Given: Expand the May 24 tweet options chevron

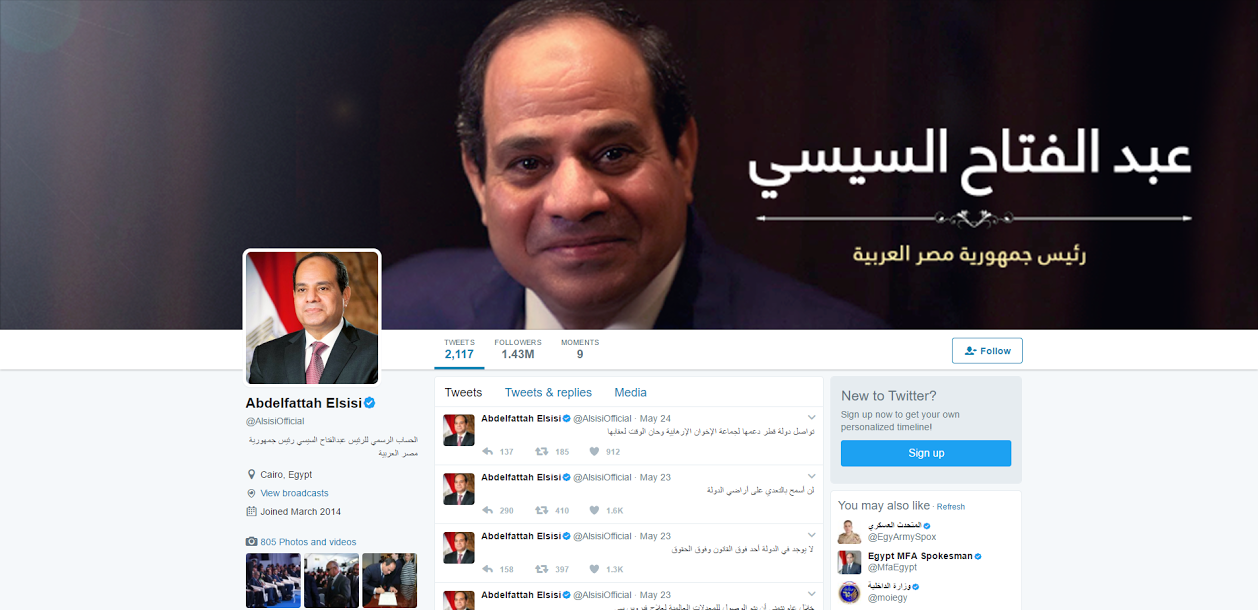Looking at the screenshot, I should click(x=812, y=417).
